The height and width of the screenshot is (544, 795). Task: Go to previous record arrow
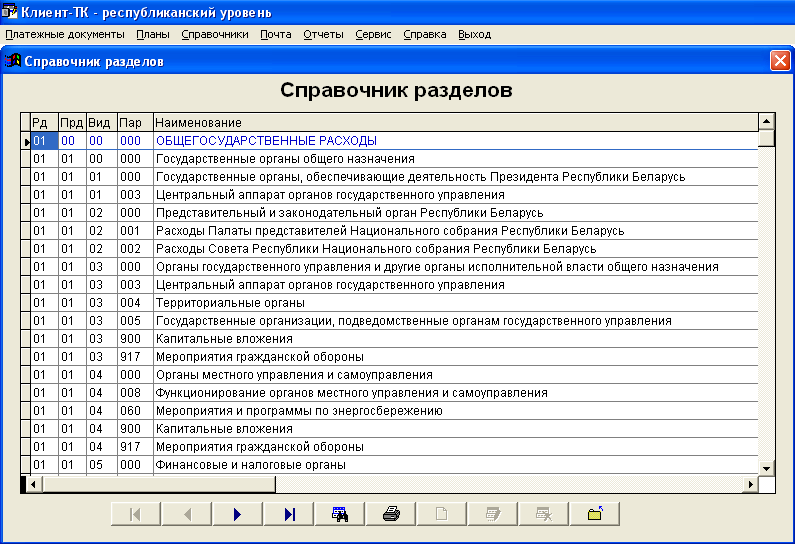click(187, 514)
